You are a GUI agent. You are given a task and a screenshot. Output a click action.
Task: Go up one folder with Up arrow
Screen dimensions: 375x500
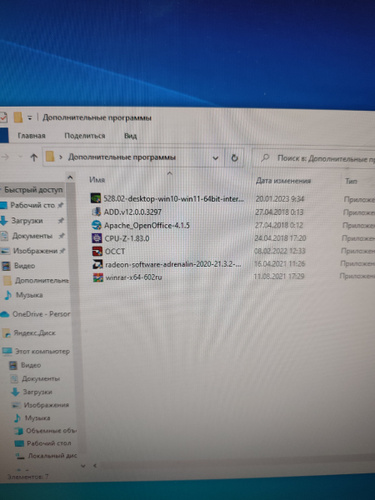coord(34,157)
